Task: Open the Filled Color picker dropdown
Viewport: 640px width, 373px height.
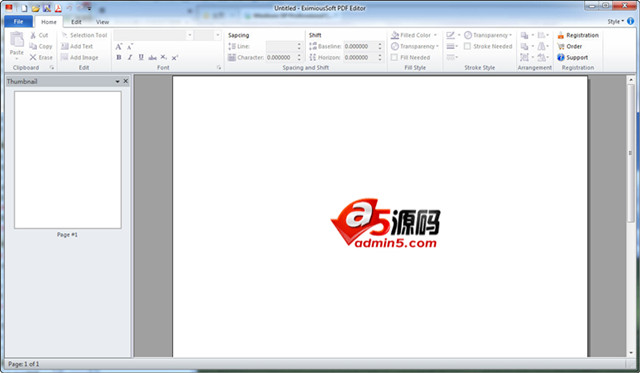Action: click(414, 35)
